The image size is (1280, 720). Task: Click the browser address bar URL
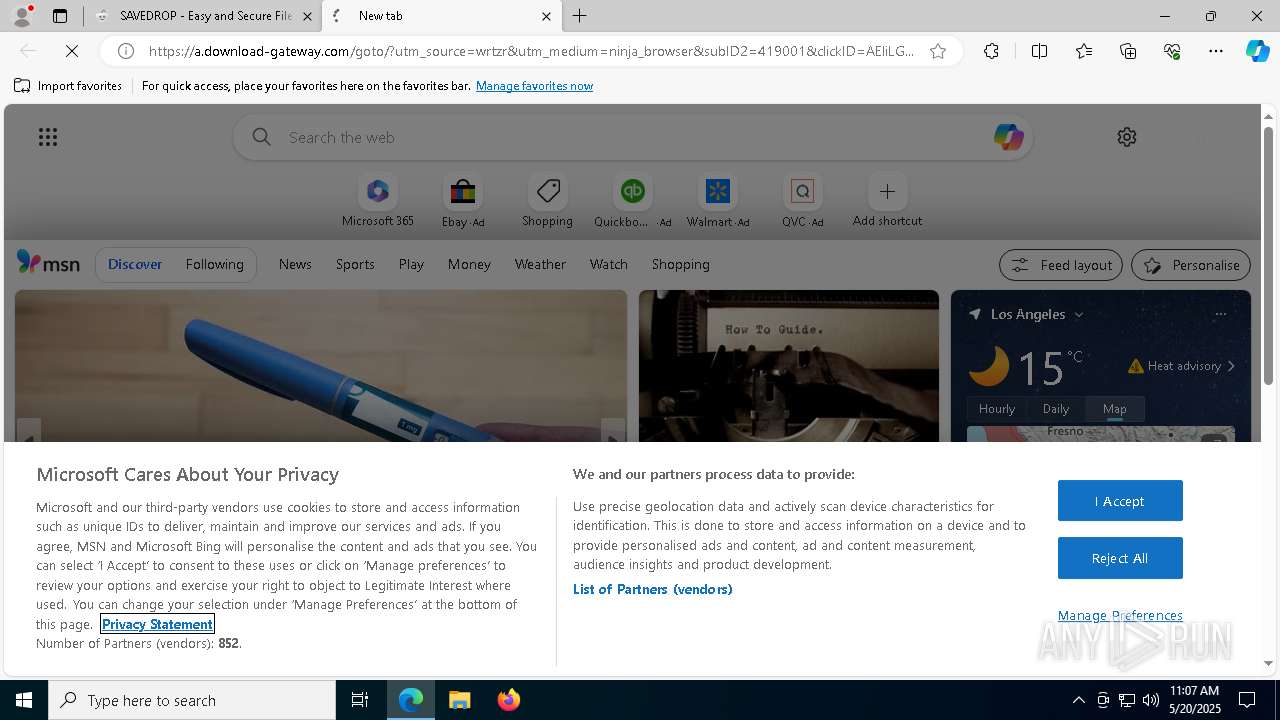point(530,51)
